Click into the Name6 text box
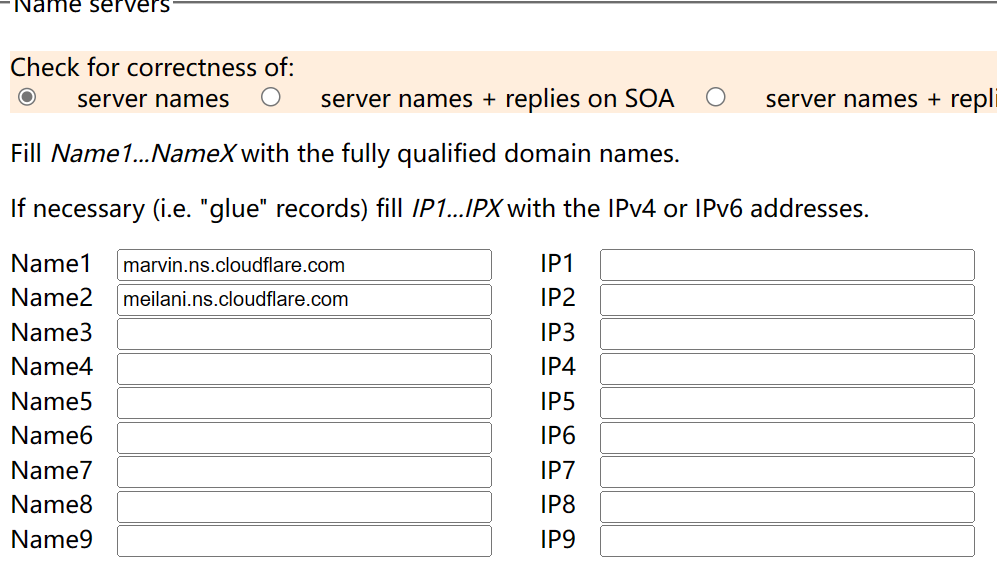 coord(304,437)
